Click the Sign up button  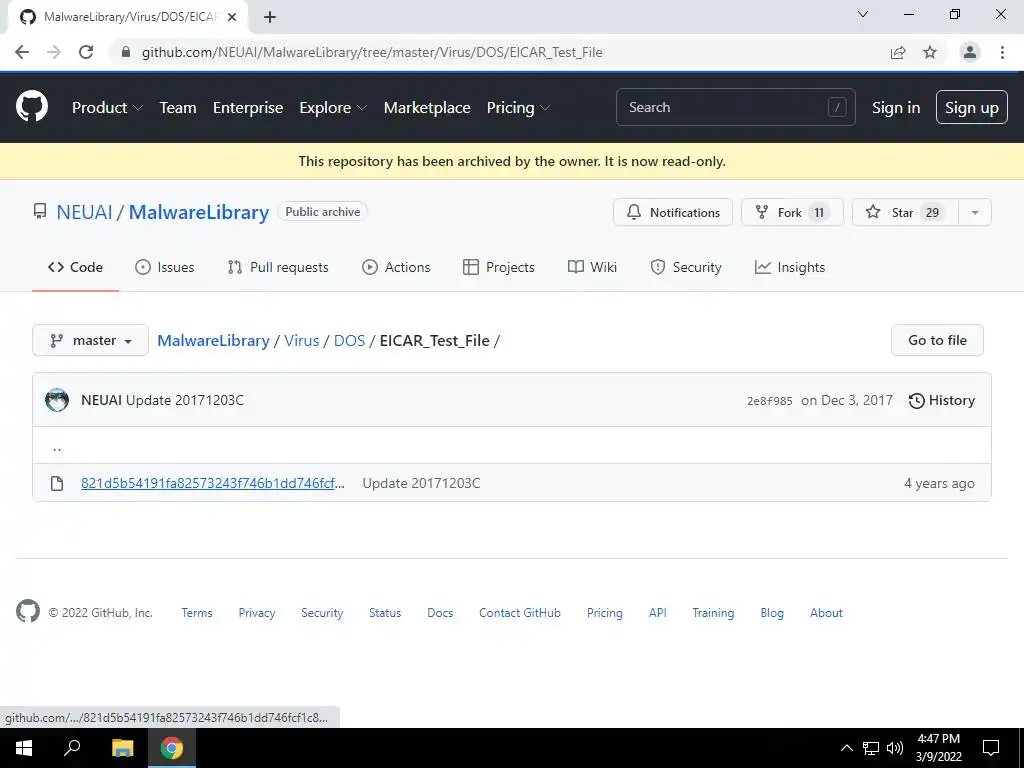pos(972,107)
